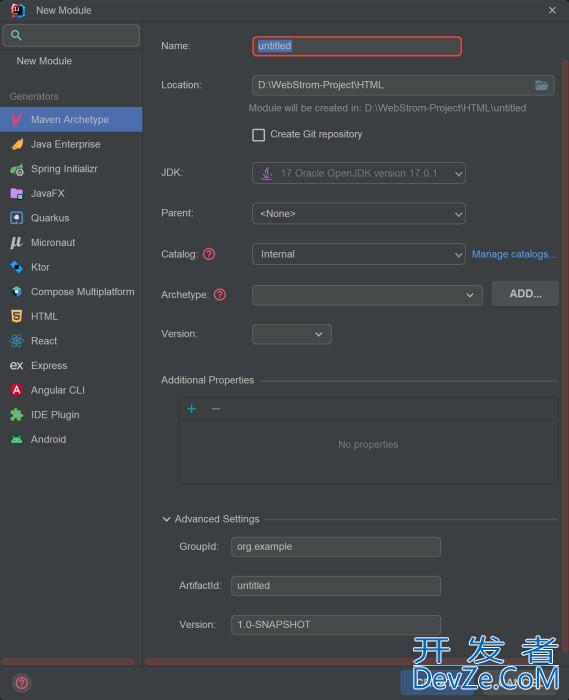
Task: Click the Java Enterprise icon
Action: click(x=17, y=144)
